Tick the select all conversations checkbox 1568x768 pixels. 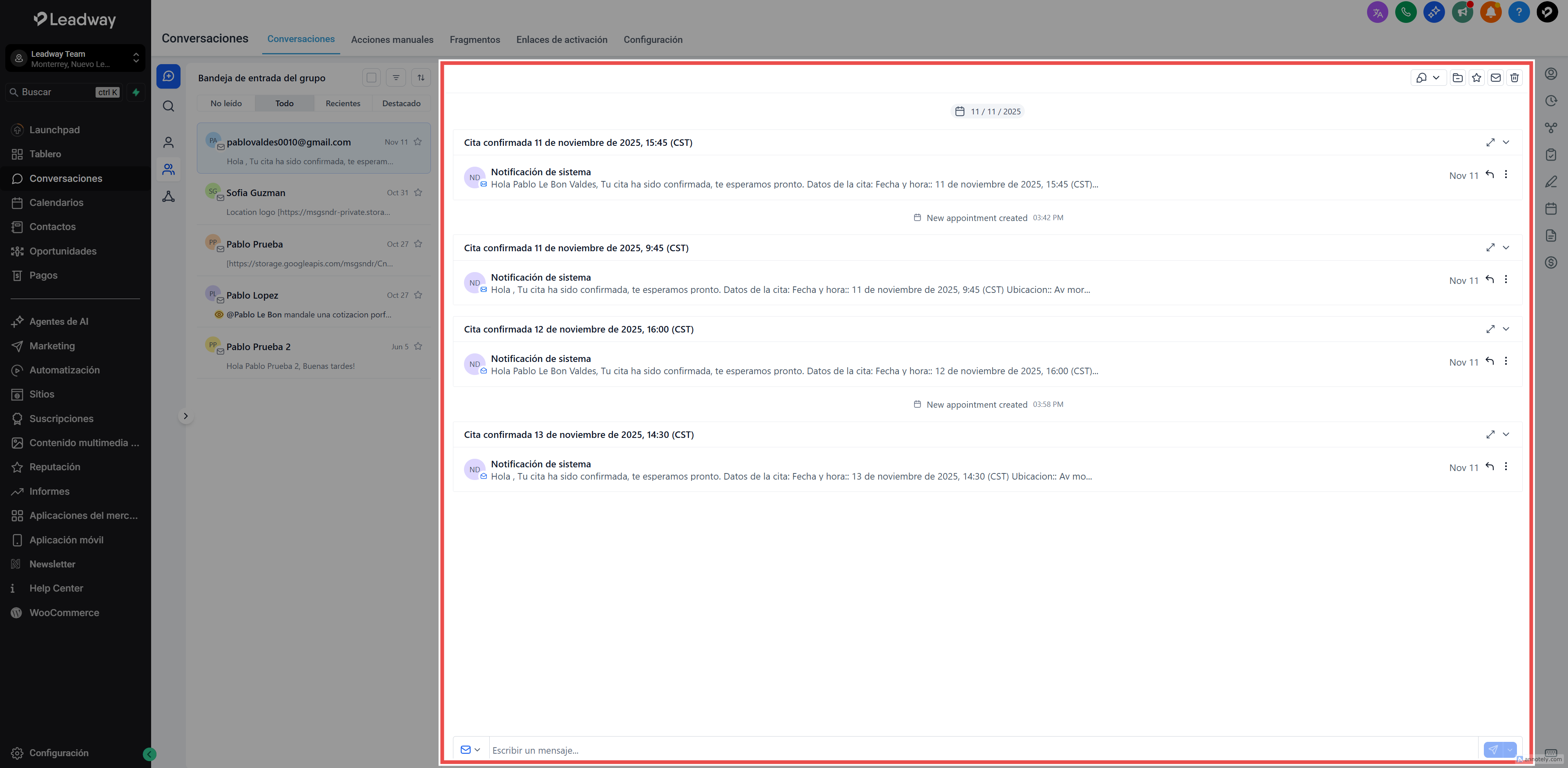click(371, 77)
